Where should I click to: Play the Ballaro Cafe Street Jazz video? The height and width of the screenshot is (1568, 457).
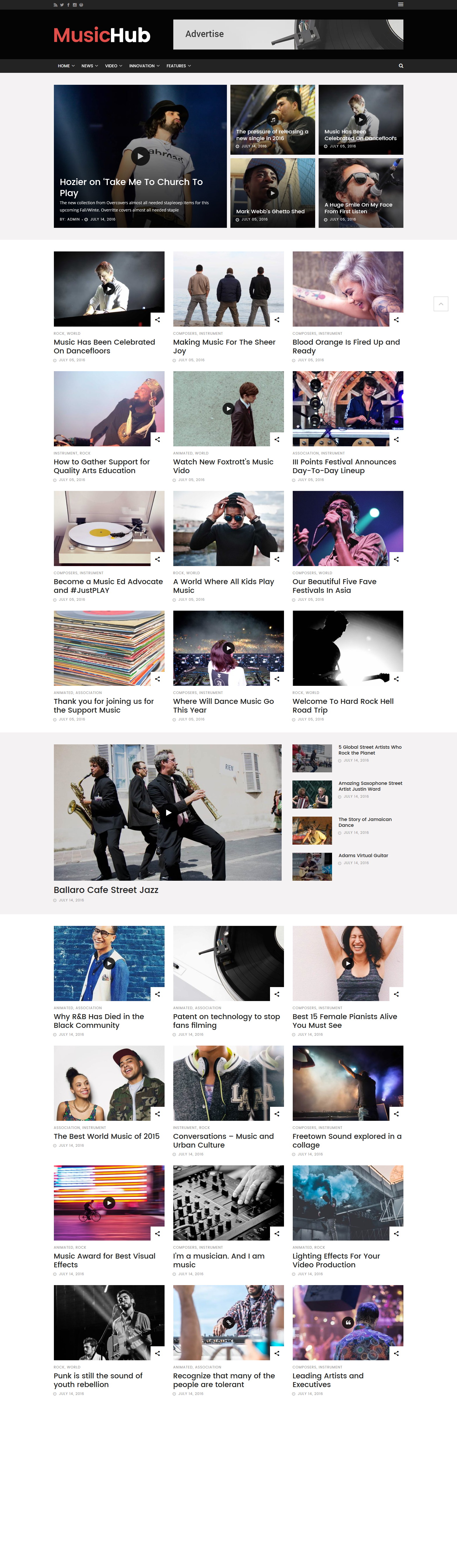[x=168, y=812]
